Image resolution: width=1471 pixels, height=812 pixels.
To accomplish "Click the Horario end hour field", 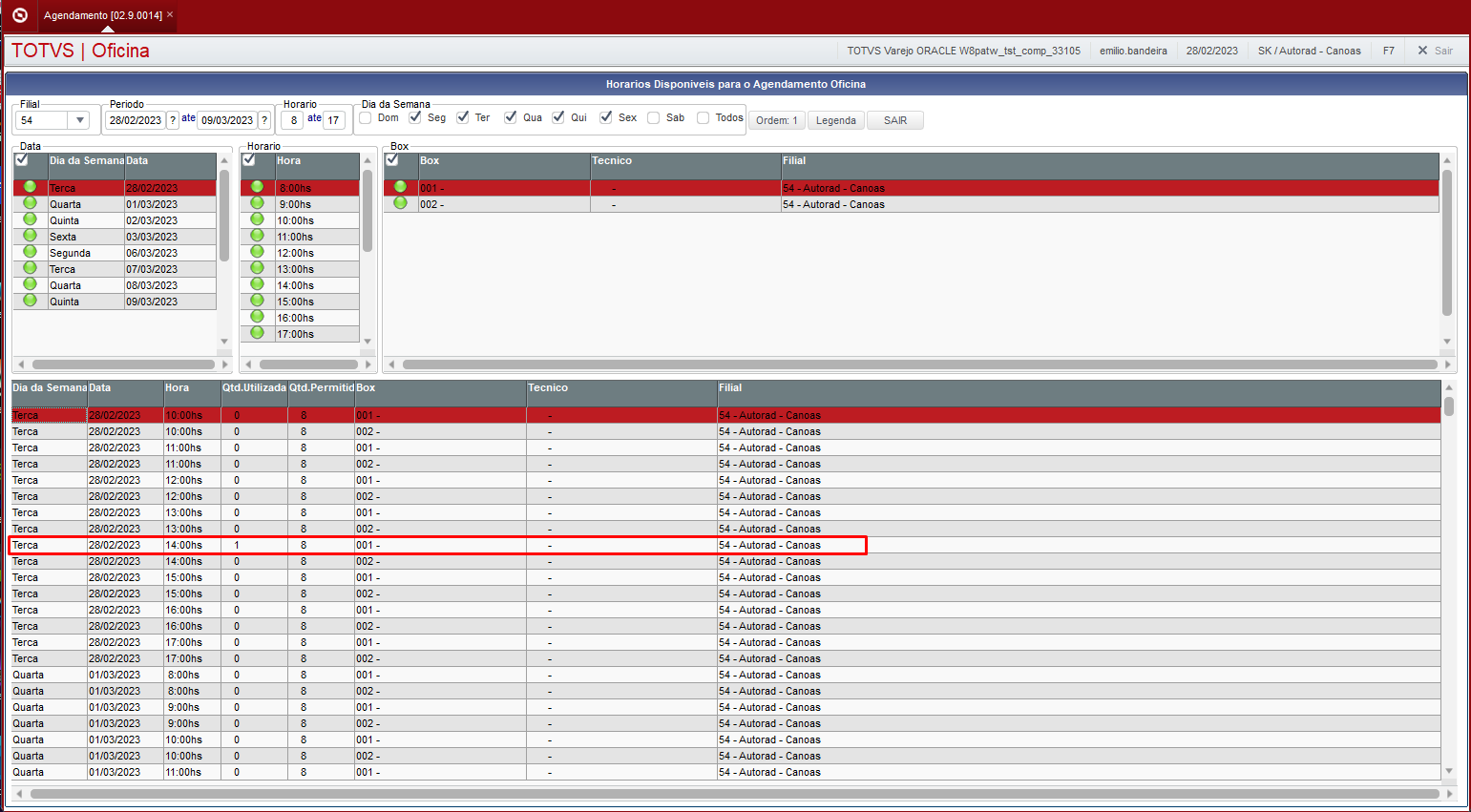I will click(334, 120).
